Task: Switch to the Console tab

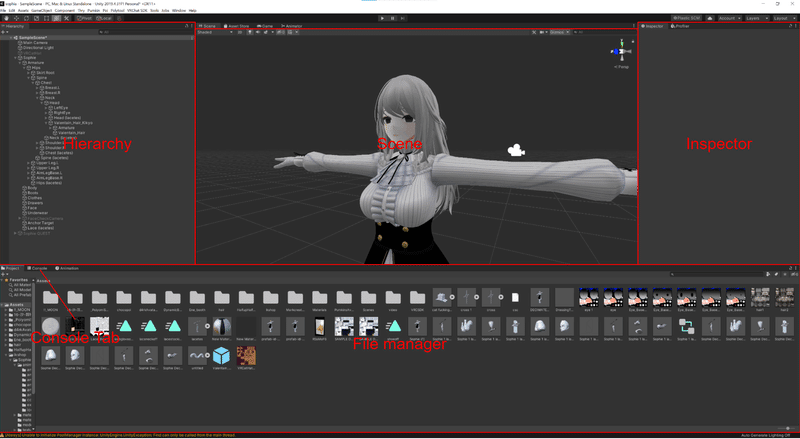Action: [37, 268]
